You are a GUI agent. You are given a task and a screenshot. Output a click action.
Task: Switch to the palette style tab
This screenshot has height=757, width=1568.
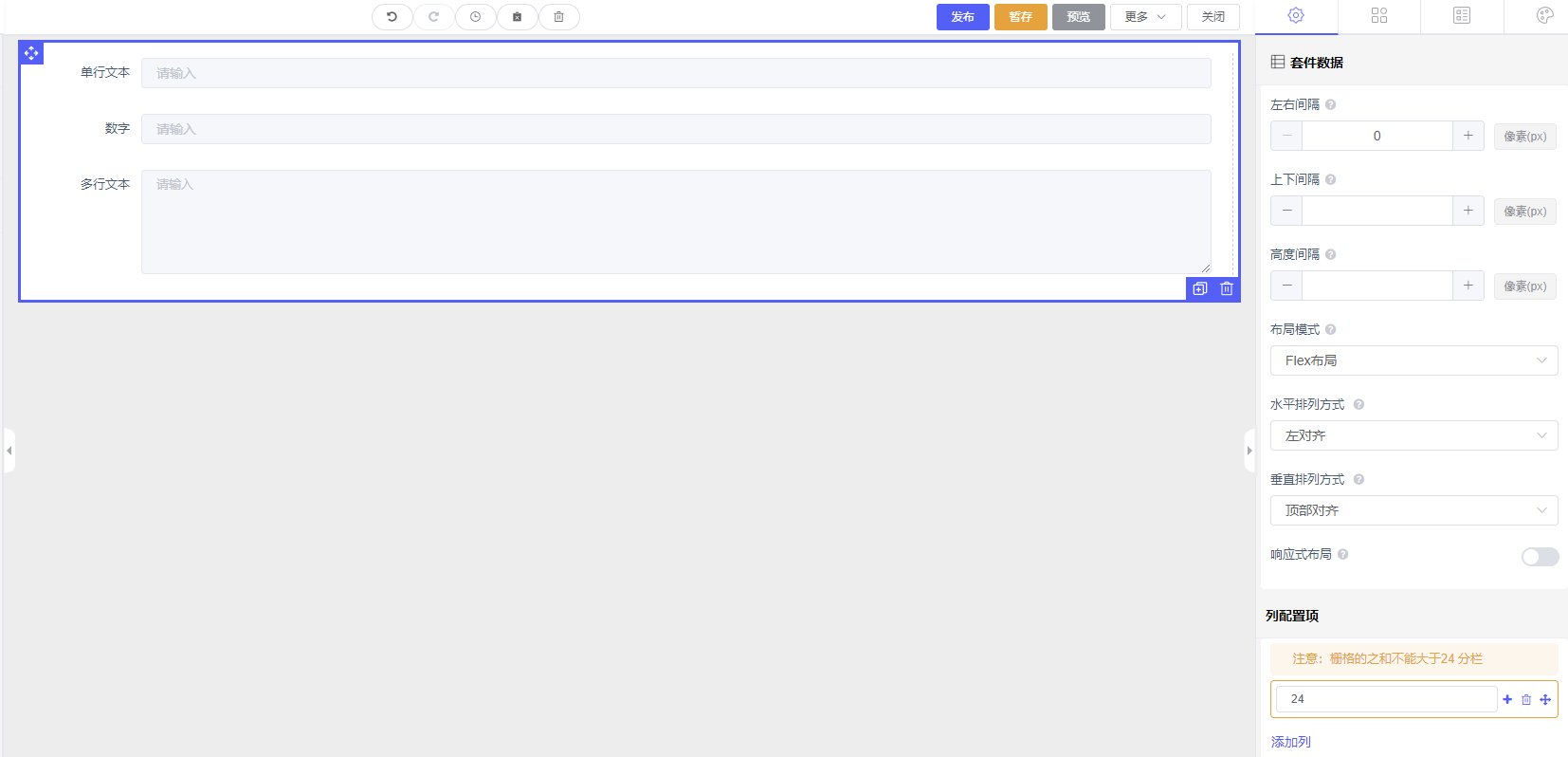click(1544, 15)
